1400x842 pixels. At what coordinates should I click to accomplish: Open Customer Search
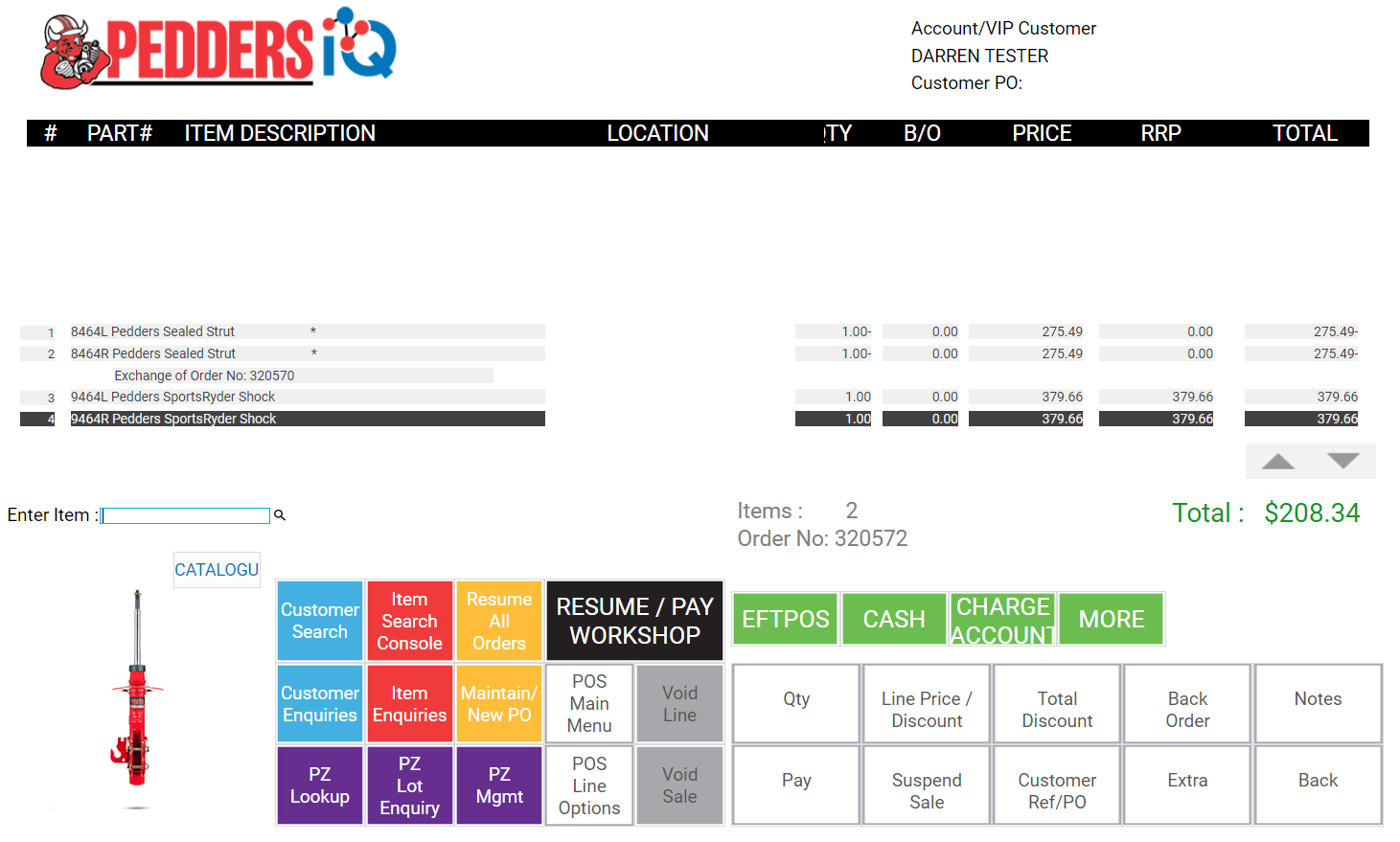pyautogui.click(x=320, y=621)
